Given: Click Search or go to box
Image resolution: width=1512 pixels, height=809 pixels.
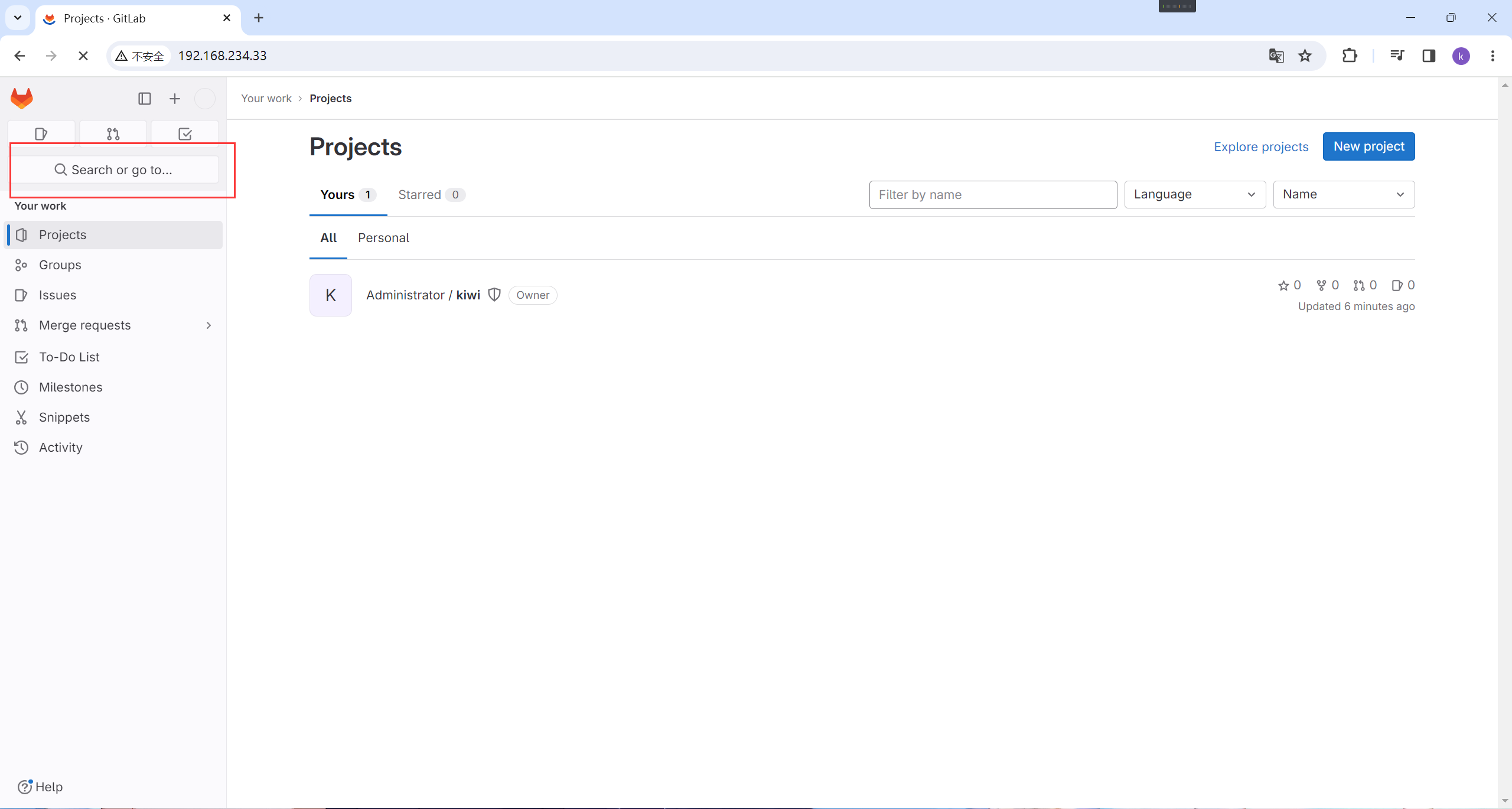Looking at the screenshot, I should click(x=115, y=170).
